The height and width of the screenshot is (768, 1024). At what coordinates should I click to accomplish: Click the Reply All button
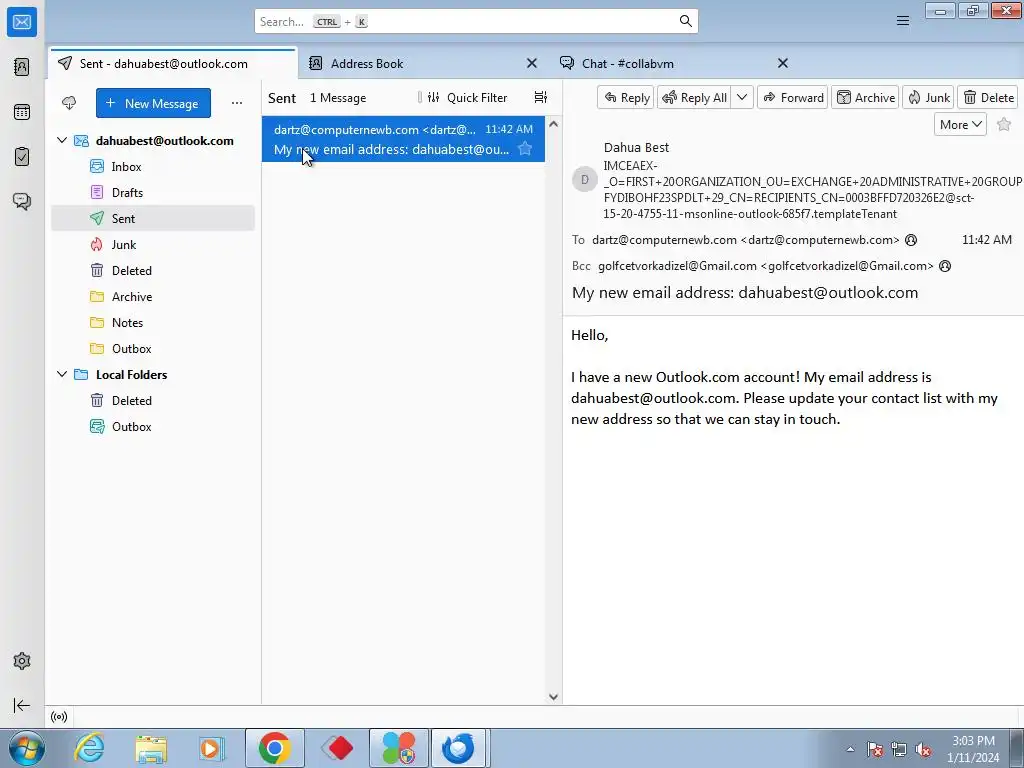(694, 97)
